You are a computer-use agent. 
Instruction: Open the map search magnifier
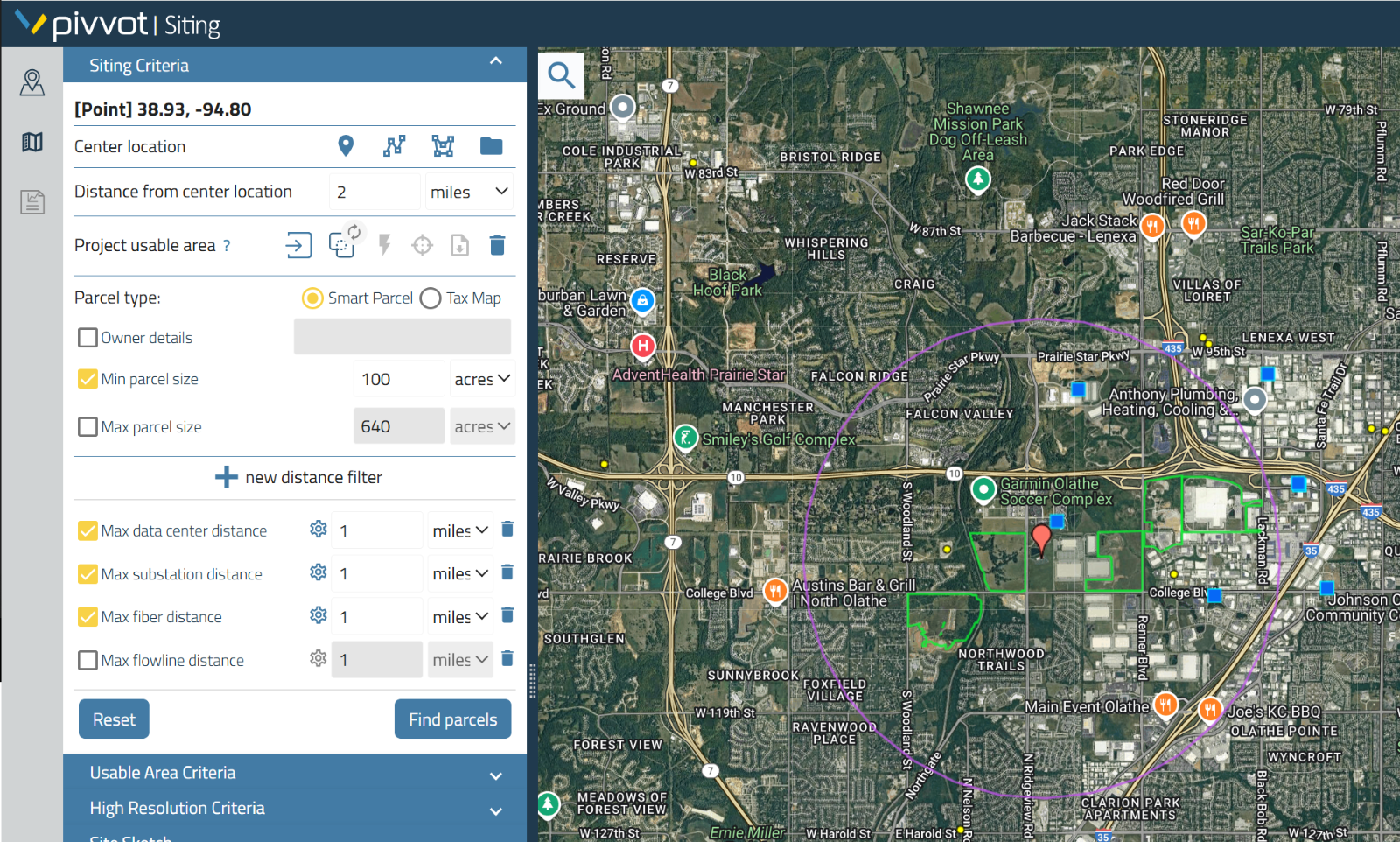[561, 75]
